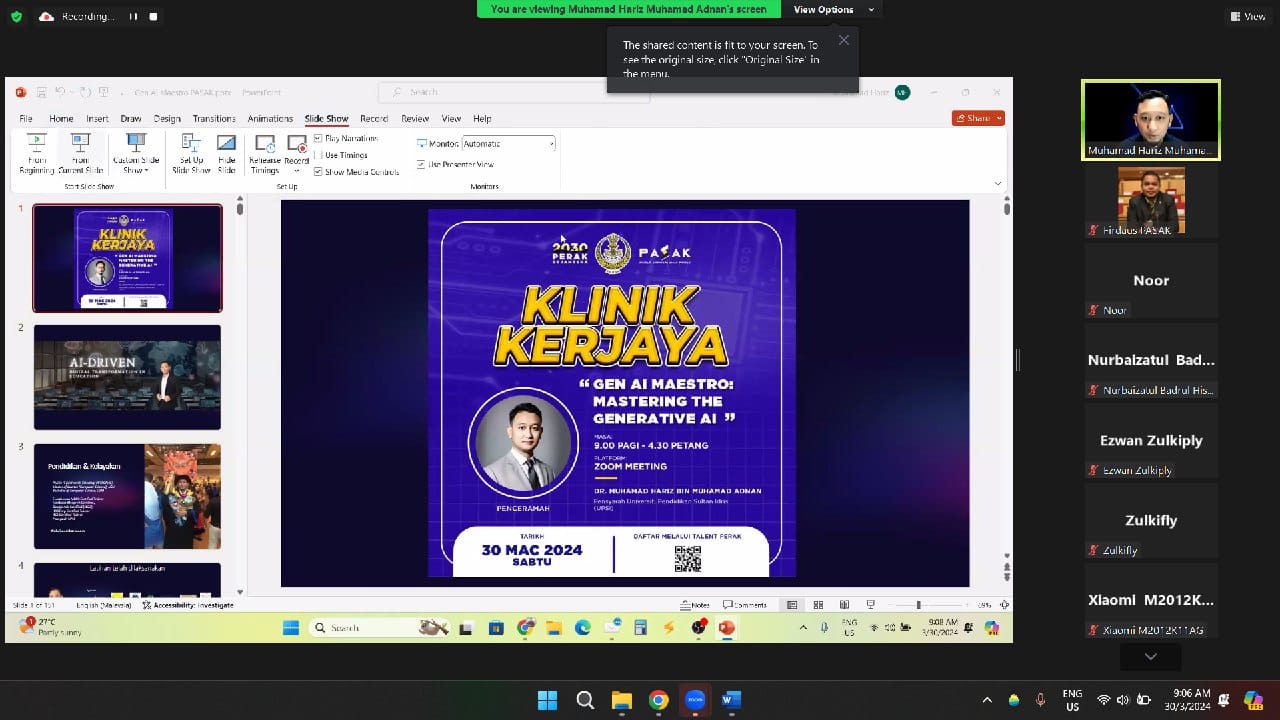
Task: Click Rehearse Timings in the ribbon
Action: (x=265, y=153)
